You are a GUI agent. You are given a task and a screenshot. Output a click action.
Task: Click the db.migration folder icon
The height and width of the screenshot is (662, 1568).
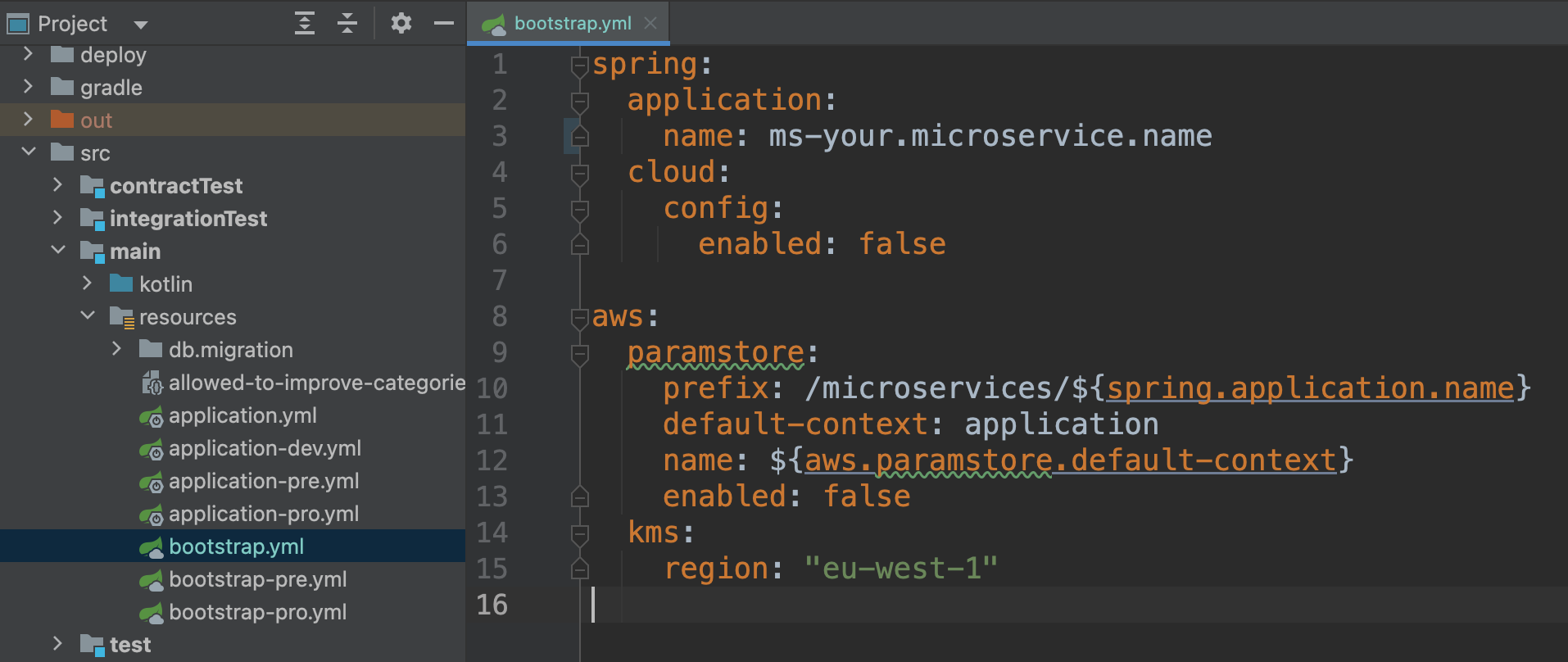(x=151, y=349)
